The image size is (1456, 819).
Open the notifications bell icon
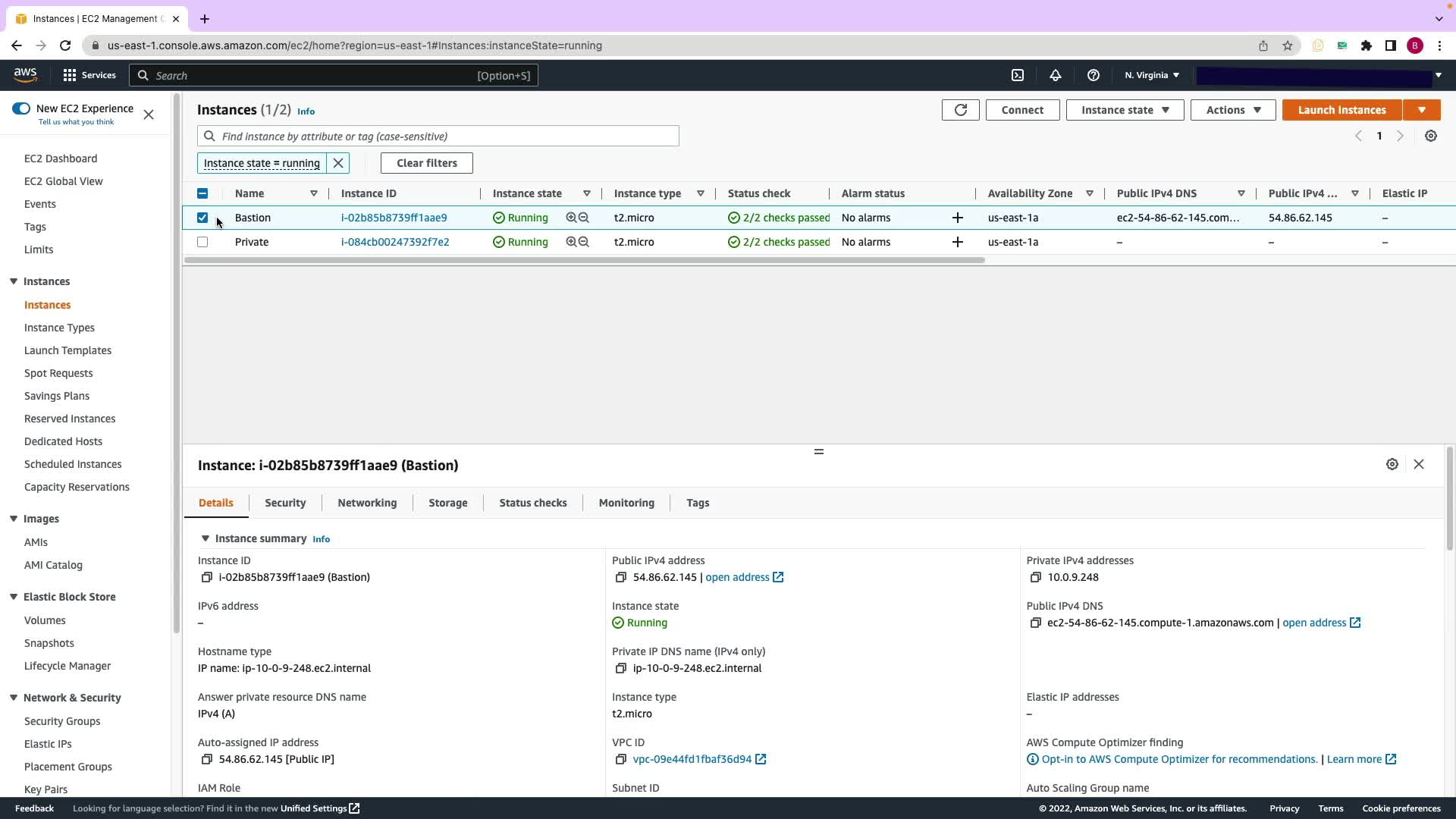[x=1055, y=75]
